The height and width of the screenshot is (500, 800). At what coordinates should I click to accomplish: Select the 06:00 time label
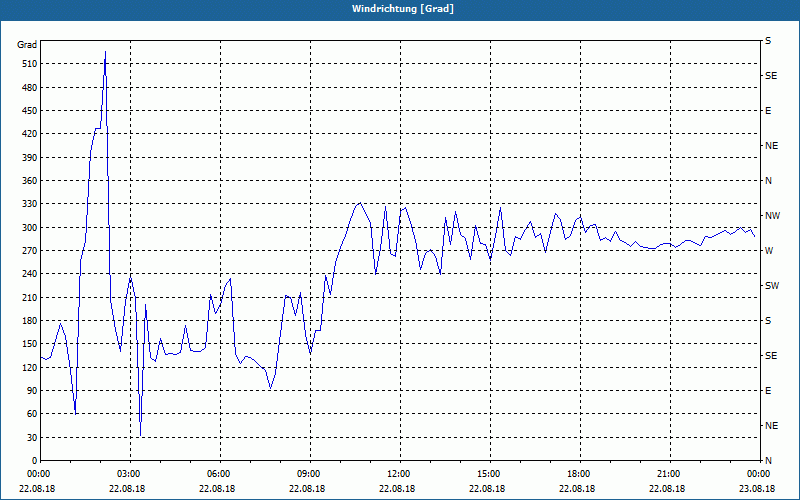[x=220, y=474]
